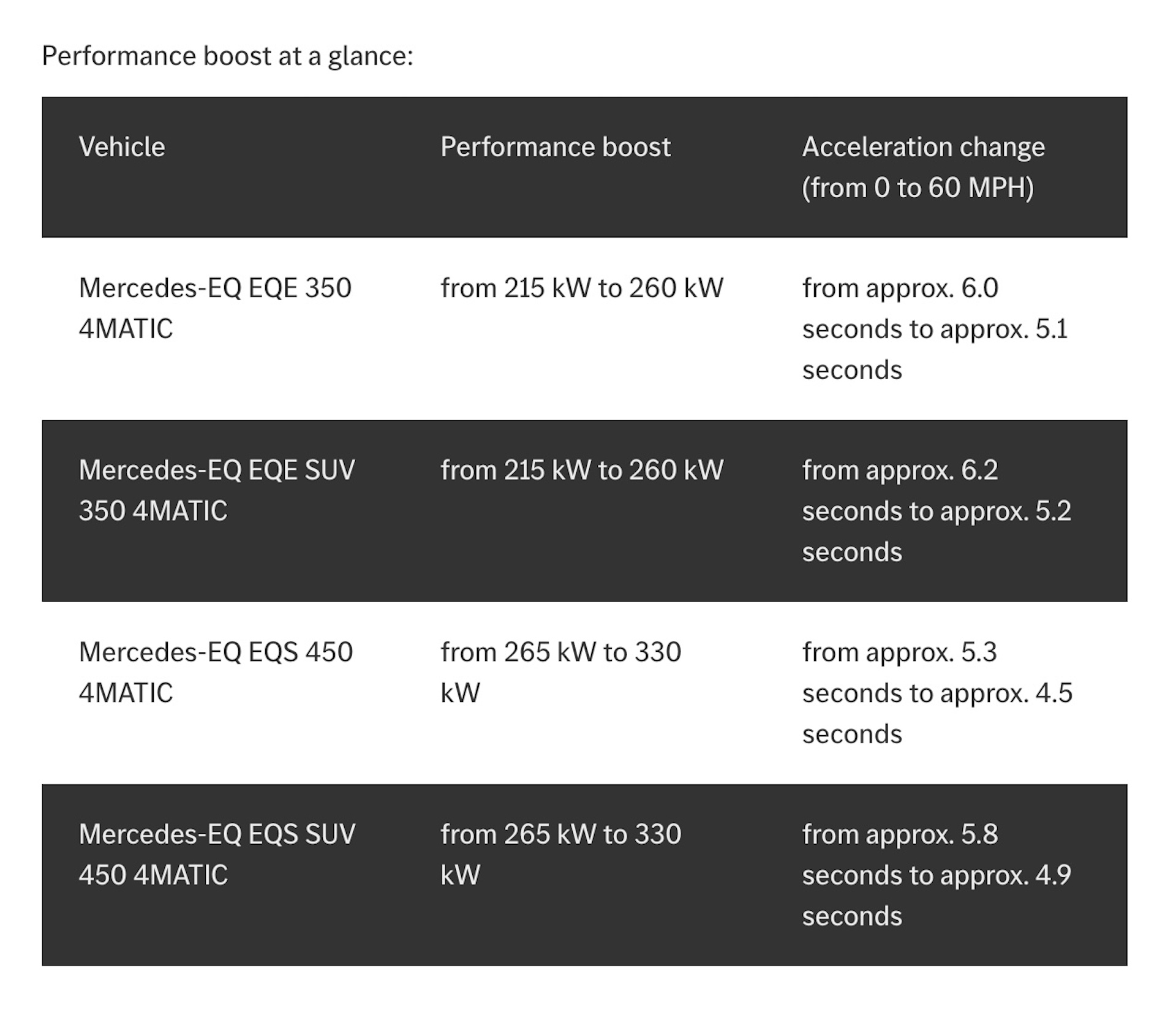Click the 'approx. 5.1' boosted acceleration value

[1004, 329]
